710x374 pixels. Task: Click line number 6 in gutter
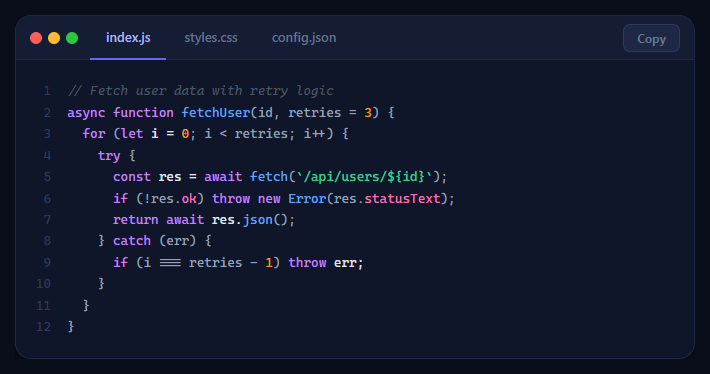[x=47, y=198]
